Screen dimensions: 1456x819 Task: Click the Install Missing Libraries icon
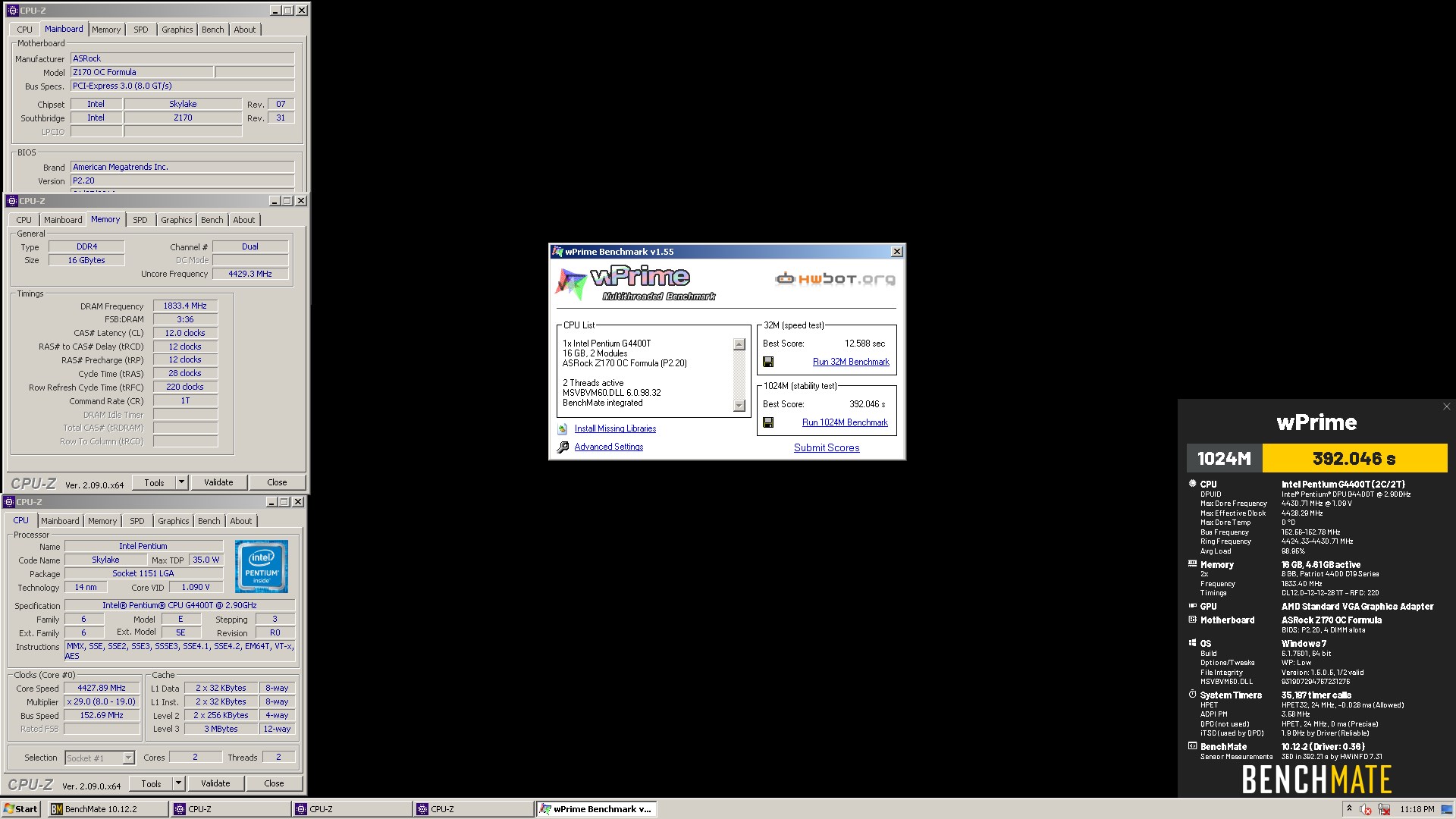coord(563,429)
